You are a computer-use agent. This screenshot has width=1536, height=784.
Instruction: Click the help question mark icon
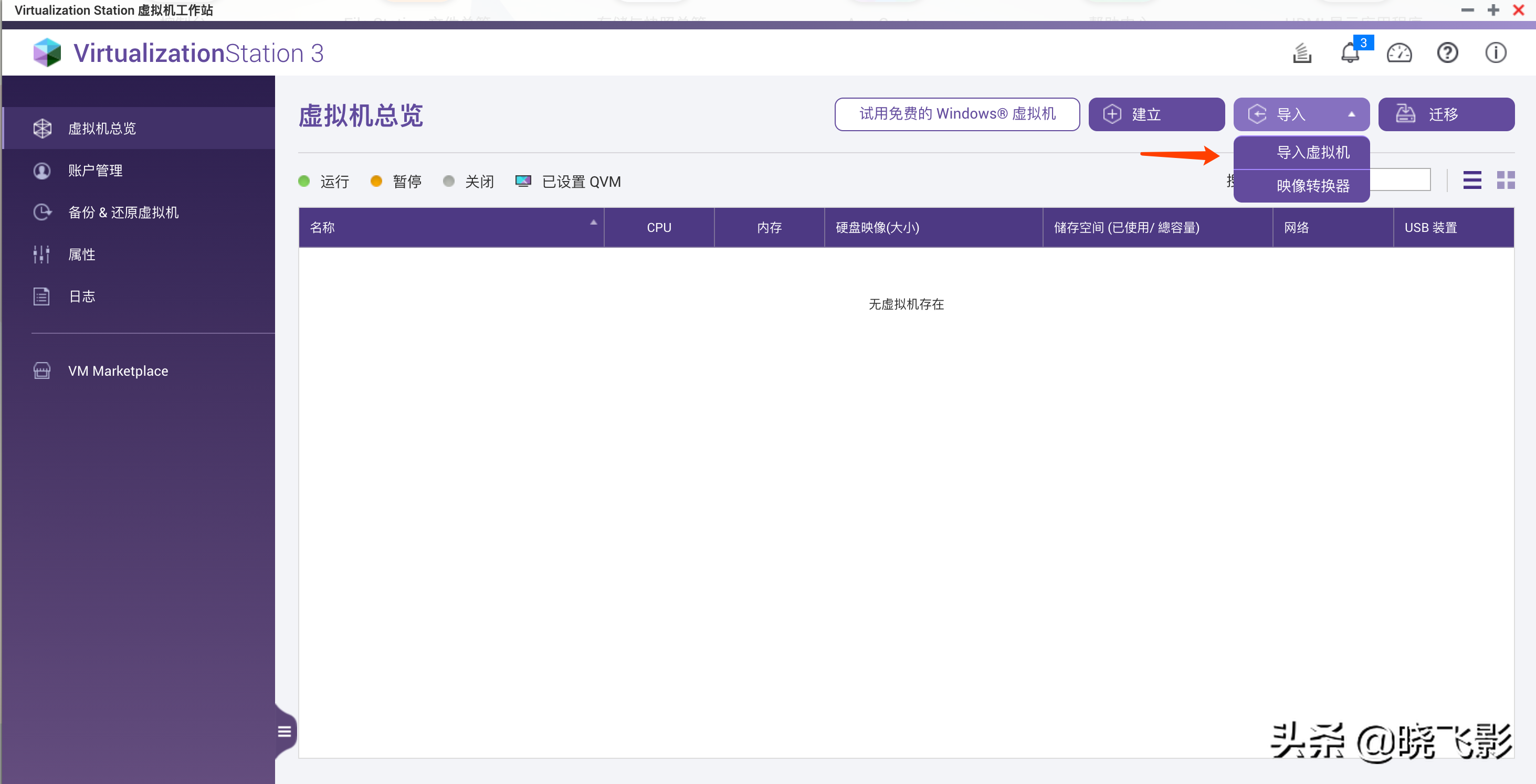coord(1448,53)
